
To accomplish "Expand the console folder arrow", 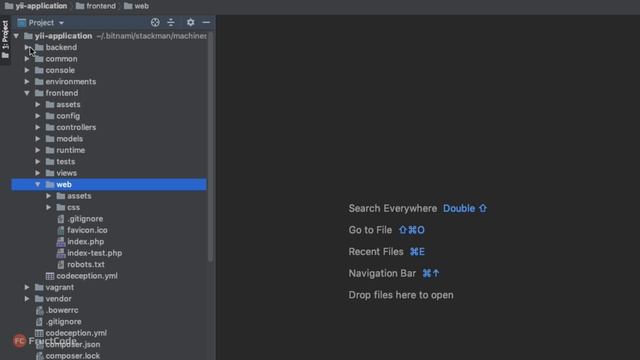I will (27, 70).
